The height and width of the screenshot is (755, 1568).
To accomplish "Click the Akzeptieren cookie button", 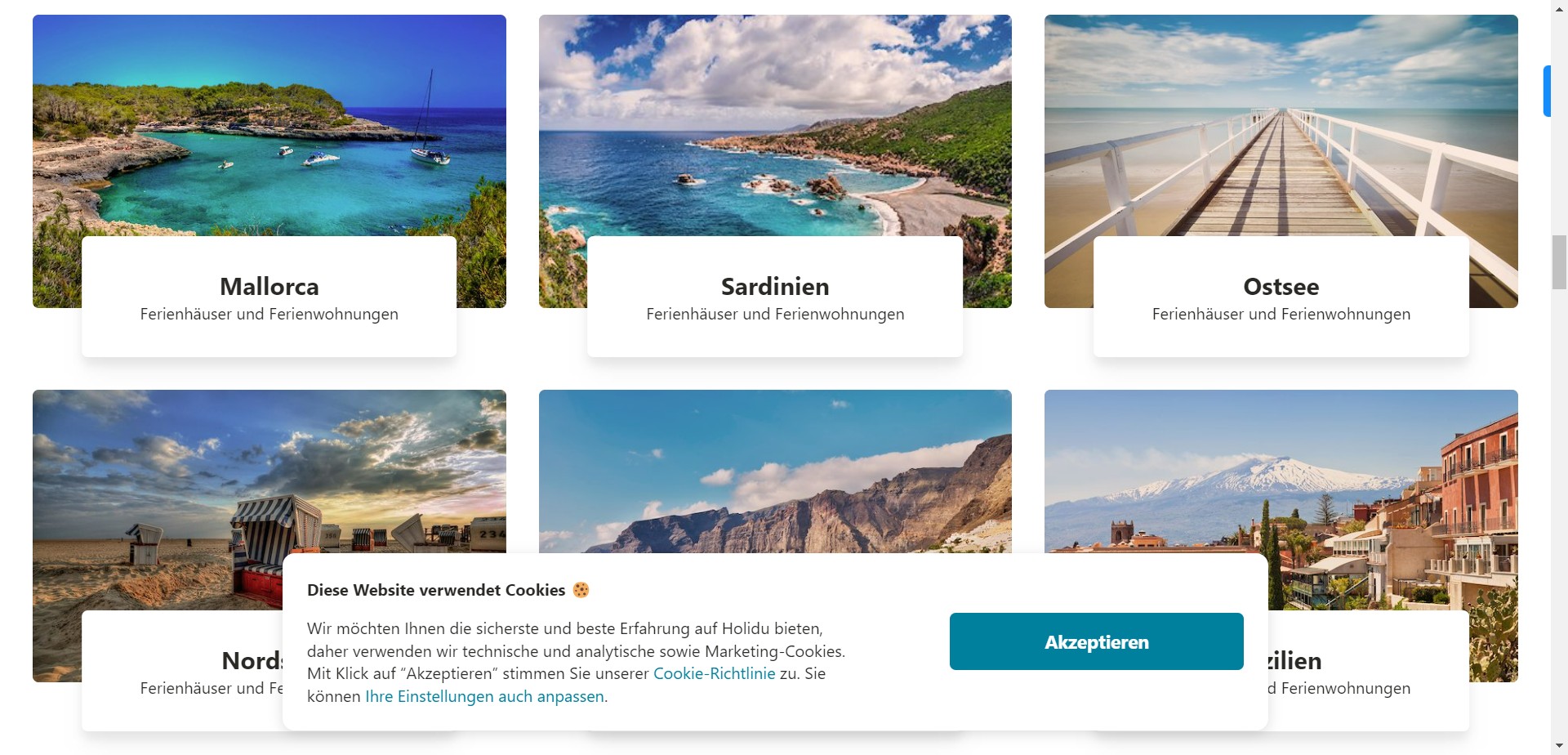I will coord(1096,641).
